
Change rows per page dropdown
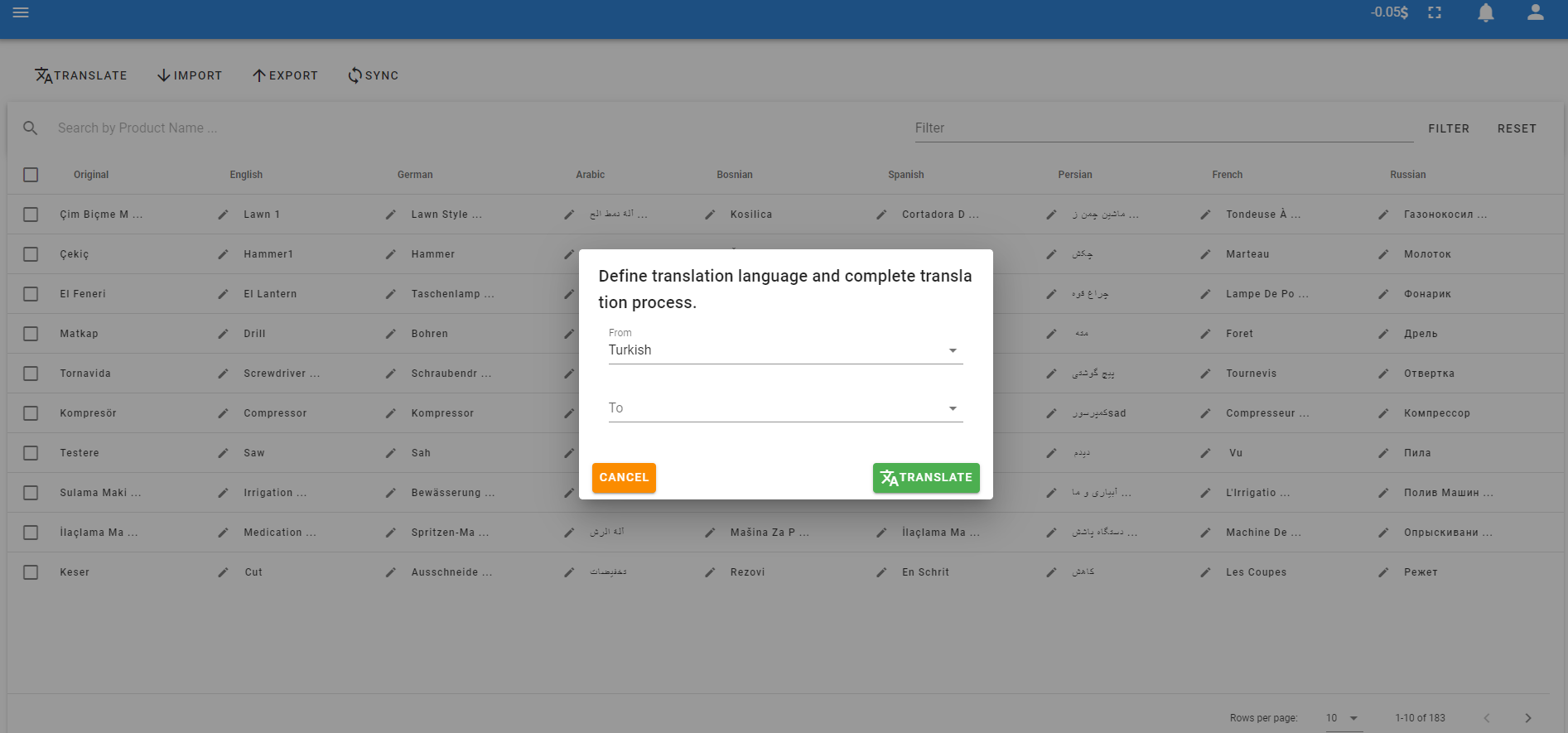click(x=1342, y=718)
